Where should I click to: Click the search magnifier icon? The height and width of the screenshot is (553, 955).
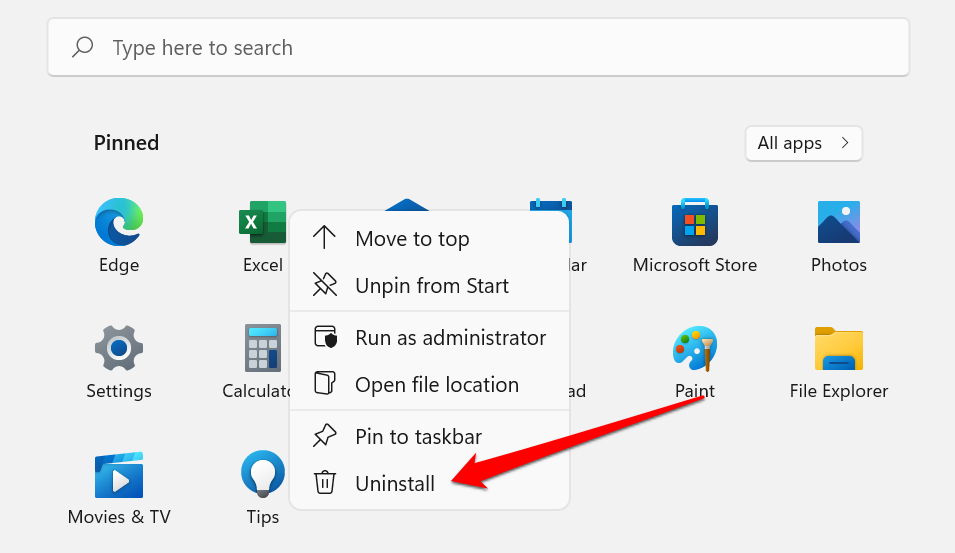(x=84, y=47)
